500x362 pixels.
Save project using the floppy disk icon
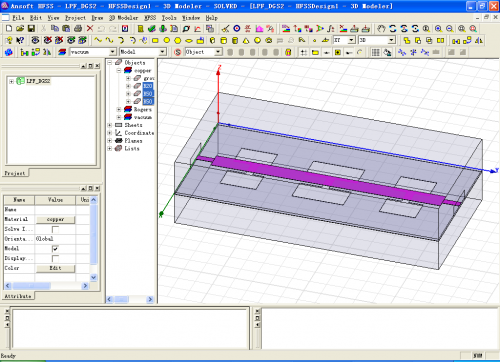(x=31, y=29)
